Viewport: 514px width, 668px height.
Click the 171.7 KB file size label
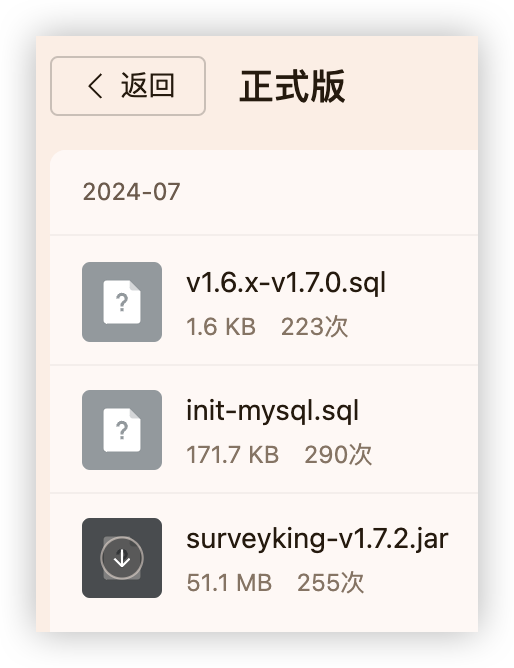click(x=233, y=455)
